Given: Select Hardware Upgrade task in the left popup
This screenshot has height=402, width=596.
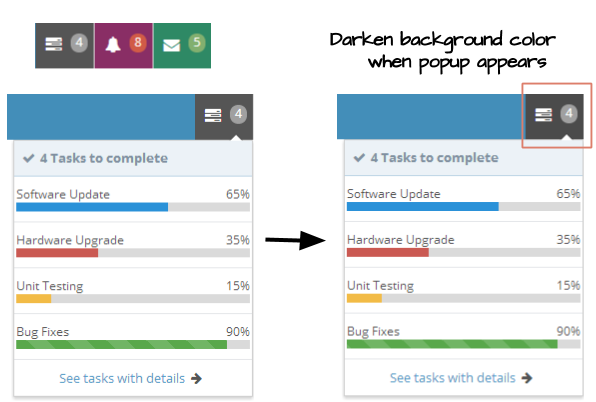Looking at the screenshot, I should (x=133, y=245).
